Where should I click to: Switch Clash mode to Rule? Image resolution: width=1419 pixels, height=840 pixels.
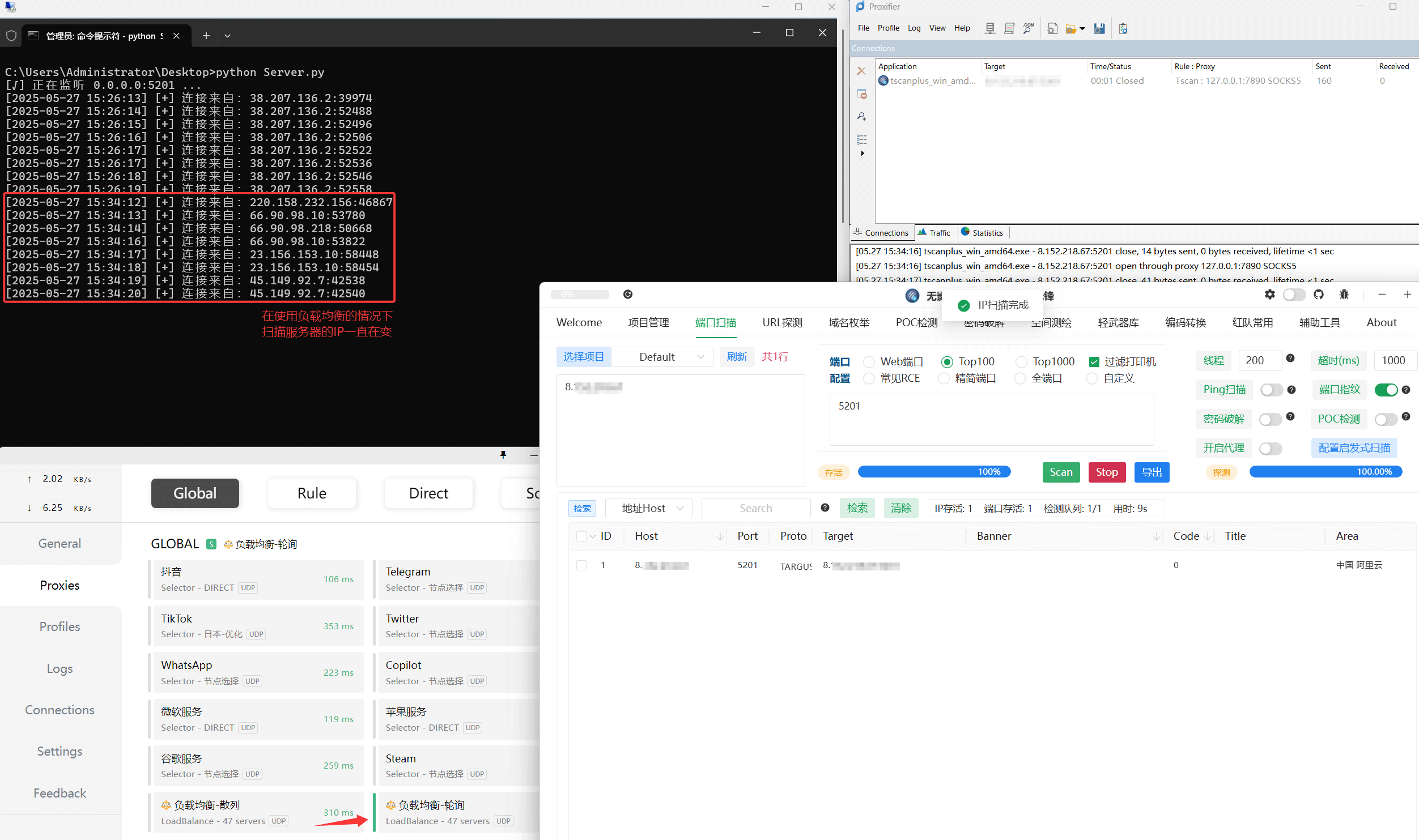[x=312, y=493]
